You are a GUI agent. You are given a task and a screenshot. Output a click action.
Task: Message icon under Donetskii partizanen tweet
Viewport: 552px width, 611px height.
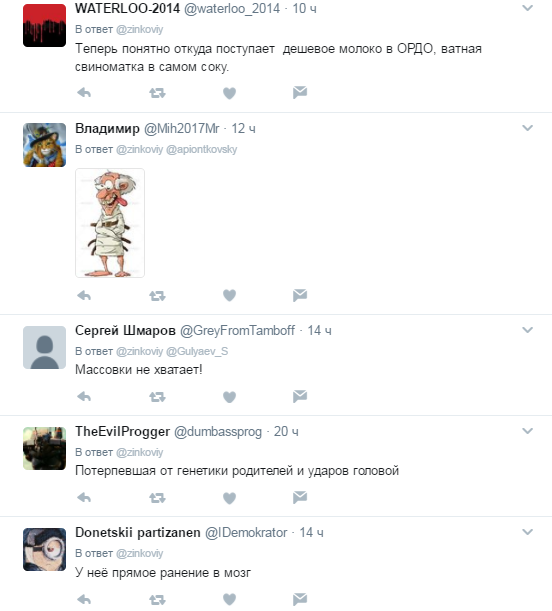300,599
